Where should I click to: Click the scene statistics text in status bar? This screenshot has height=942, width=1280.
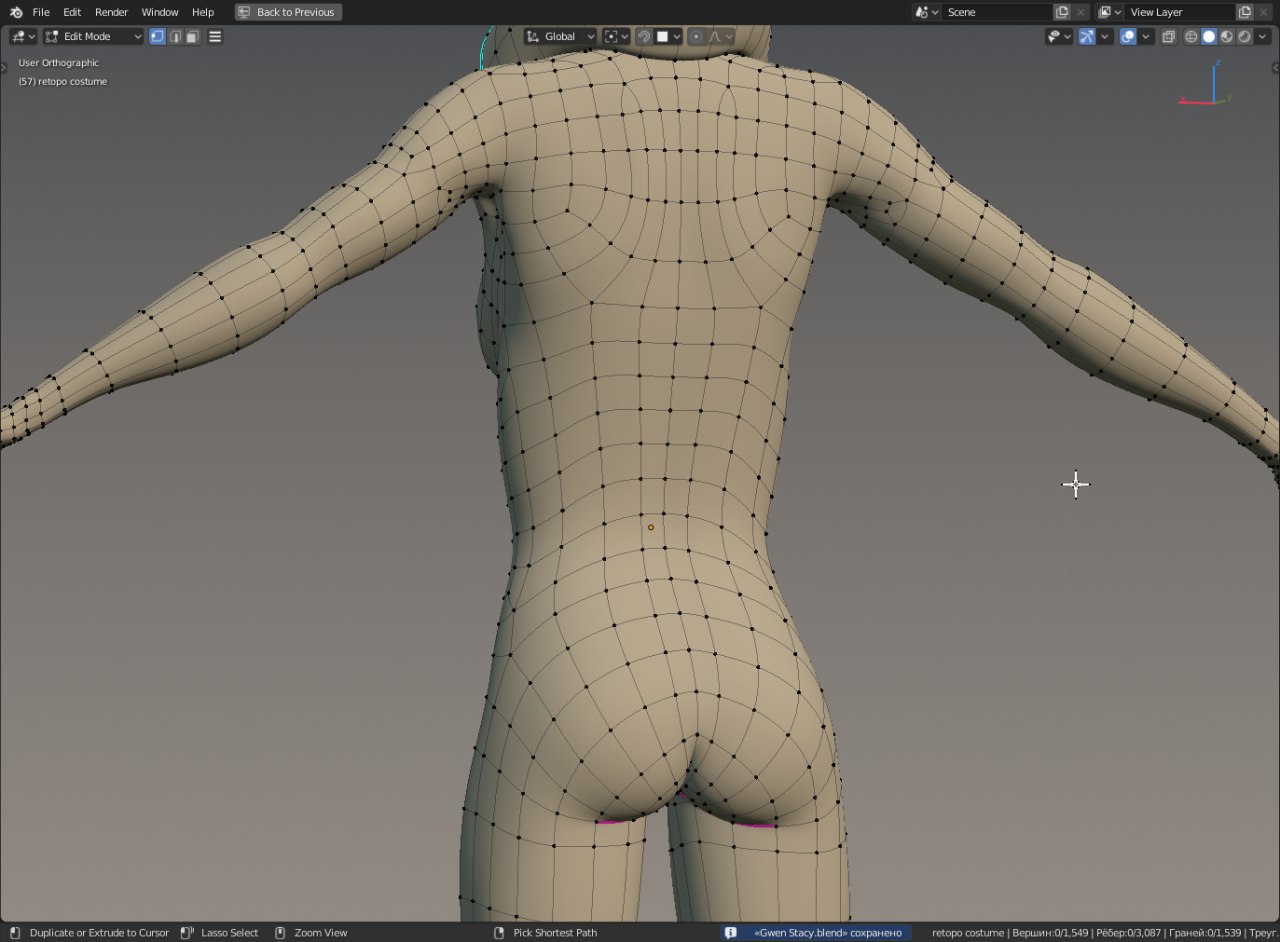tap(1105, 932)
